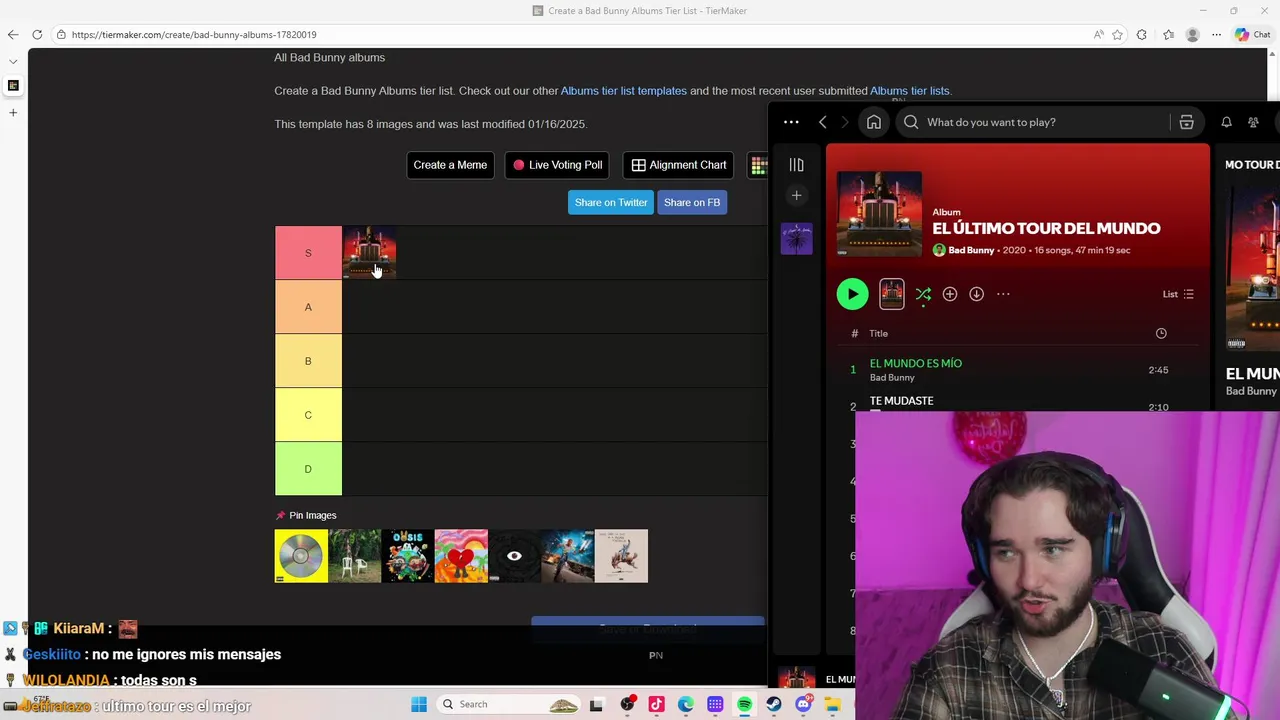Open the 'Albums tier lists' link

909,91
